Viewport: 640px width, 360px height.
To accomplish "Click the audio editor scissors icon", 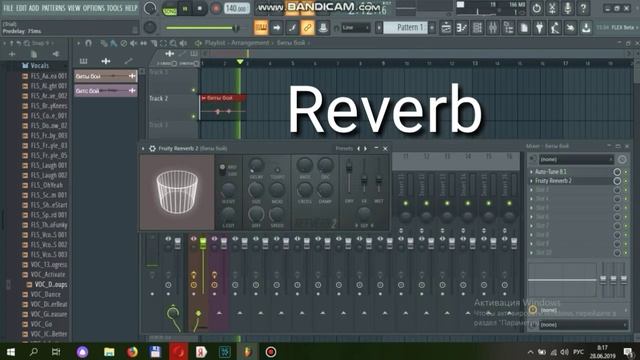I will 552,8.
